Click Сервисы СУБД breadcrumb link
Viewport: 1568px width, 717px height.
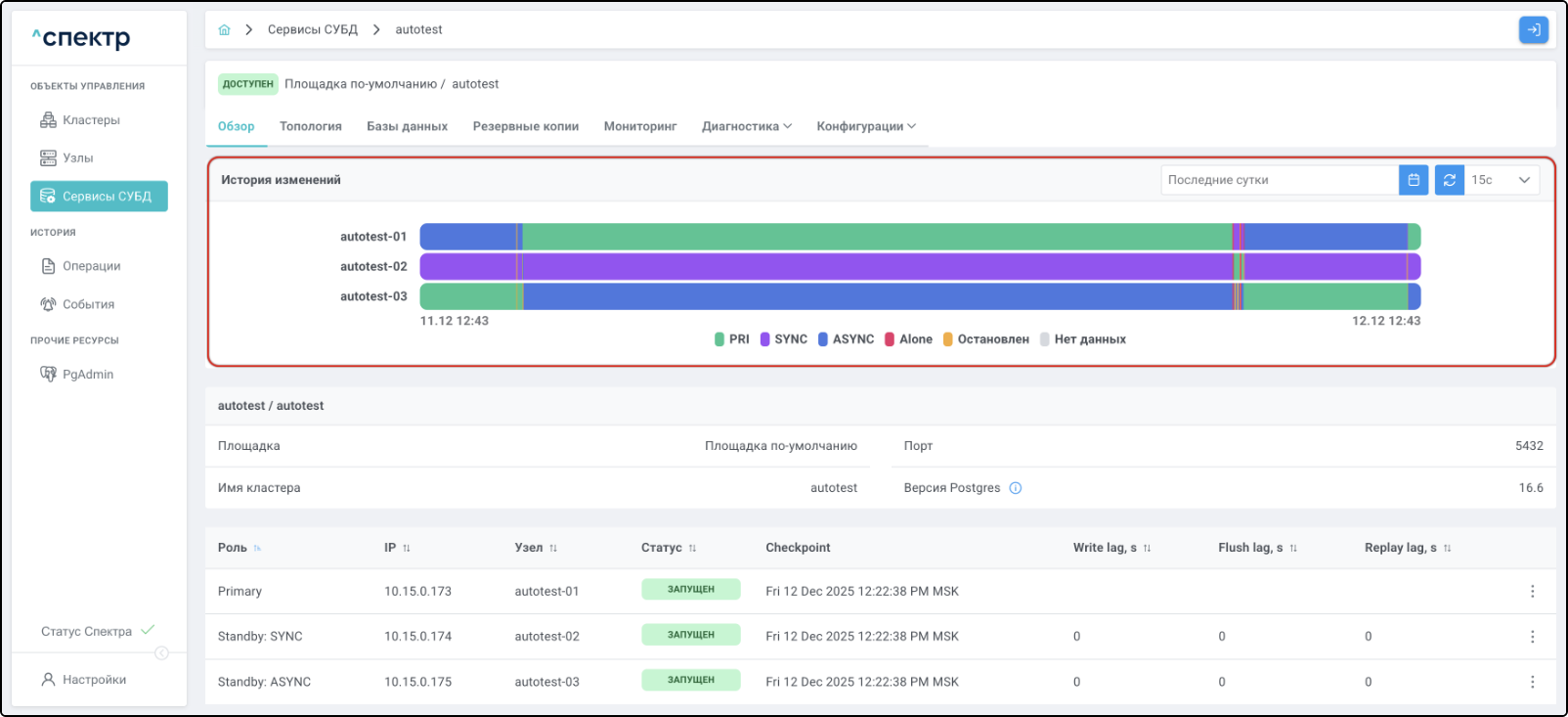point(313,29)
